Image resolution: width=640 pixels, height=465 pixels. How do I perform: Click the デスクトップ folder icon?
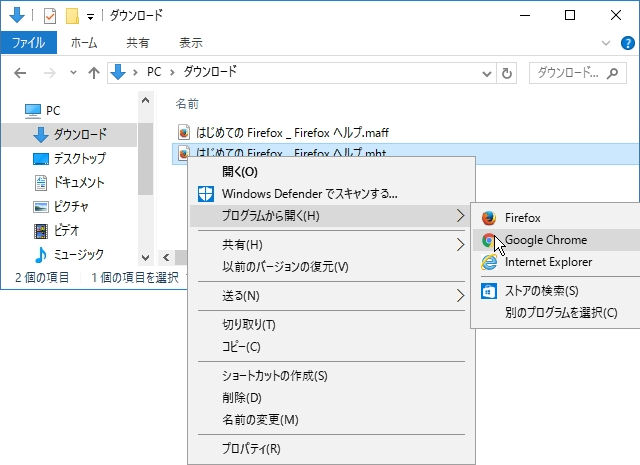point(40,159)
